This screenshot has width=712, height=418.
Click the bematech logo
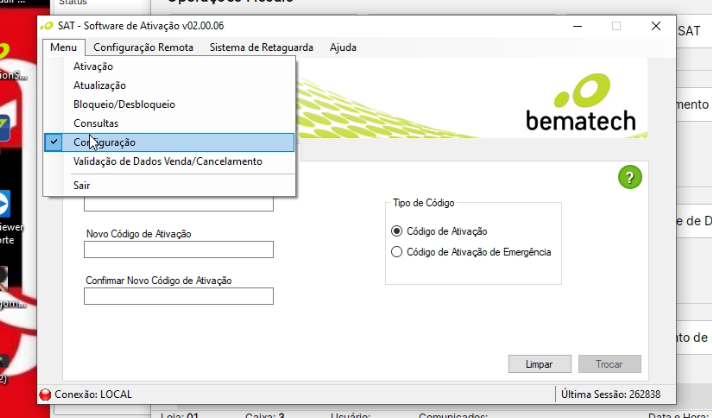coord(581,103)
